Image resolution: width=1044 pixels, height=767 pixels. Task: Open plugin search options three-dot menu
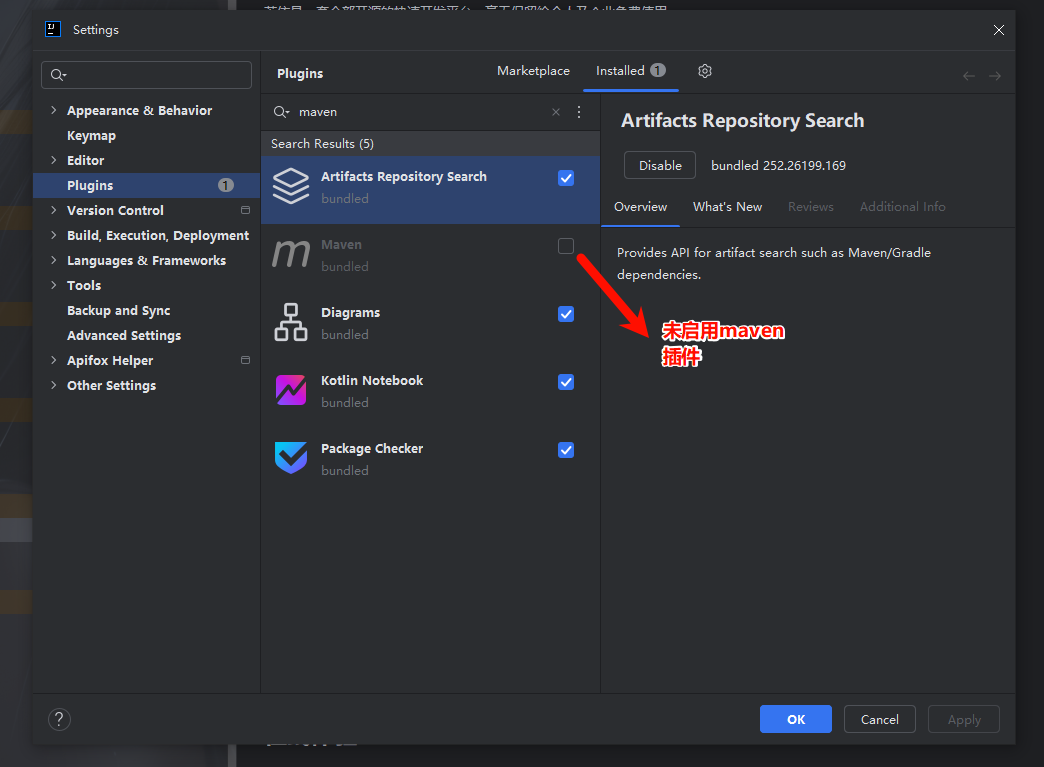(x=579, y=112)
